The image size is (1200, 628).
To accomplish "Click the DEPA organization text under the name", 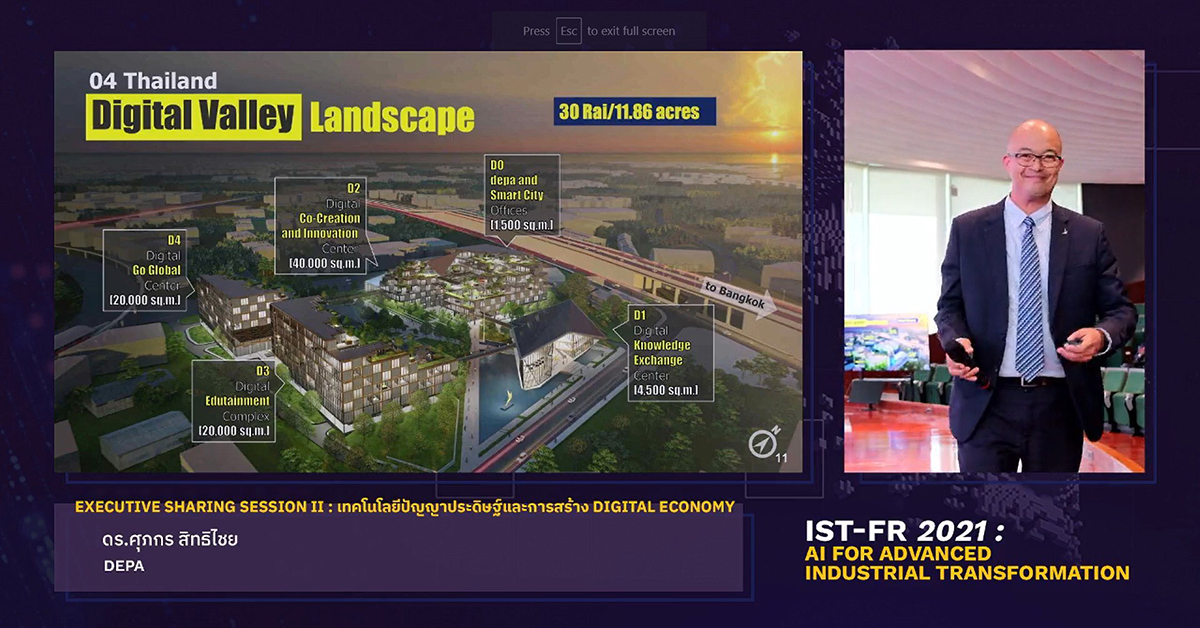I will click(x=124, y=566).
